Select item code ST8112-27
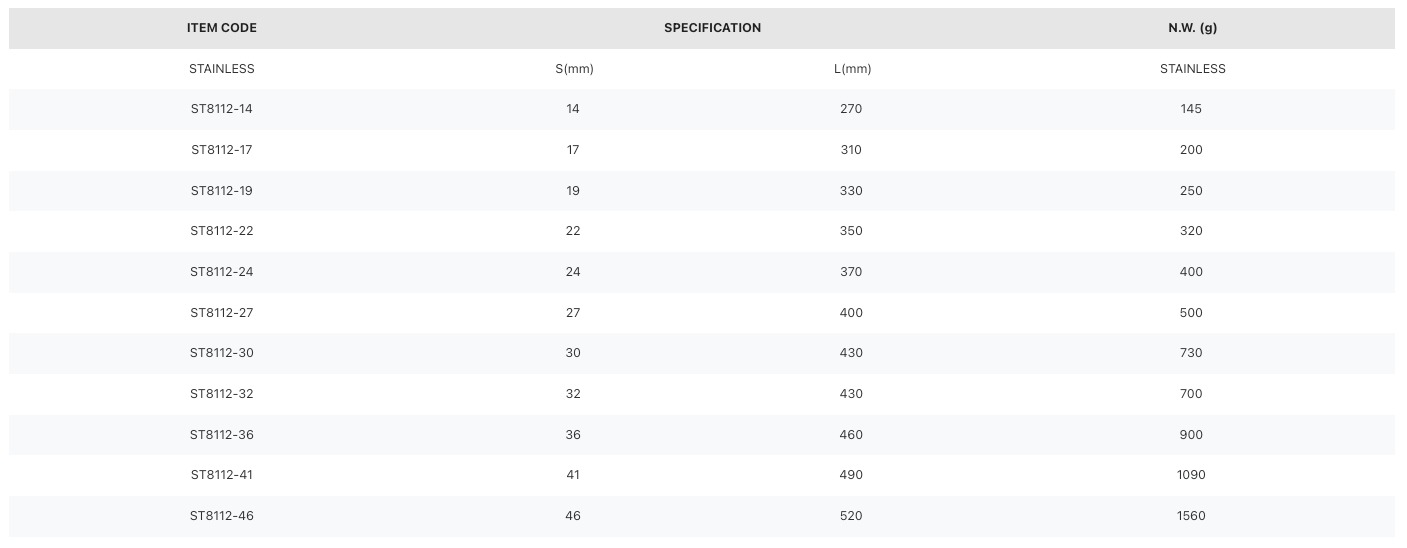Screen dimensions: 1407x548 [222, 313]
